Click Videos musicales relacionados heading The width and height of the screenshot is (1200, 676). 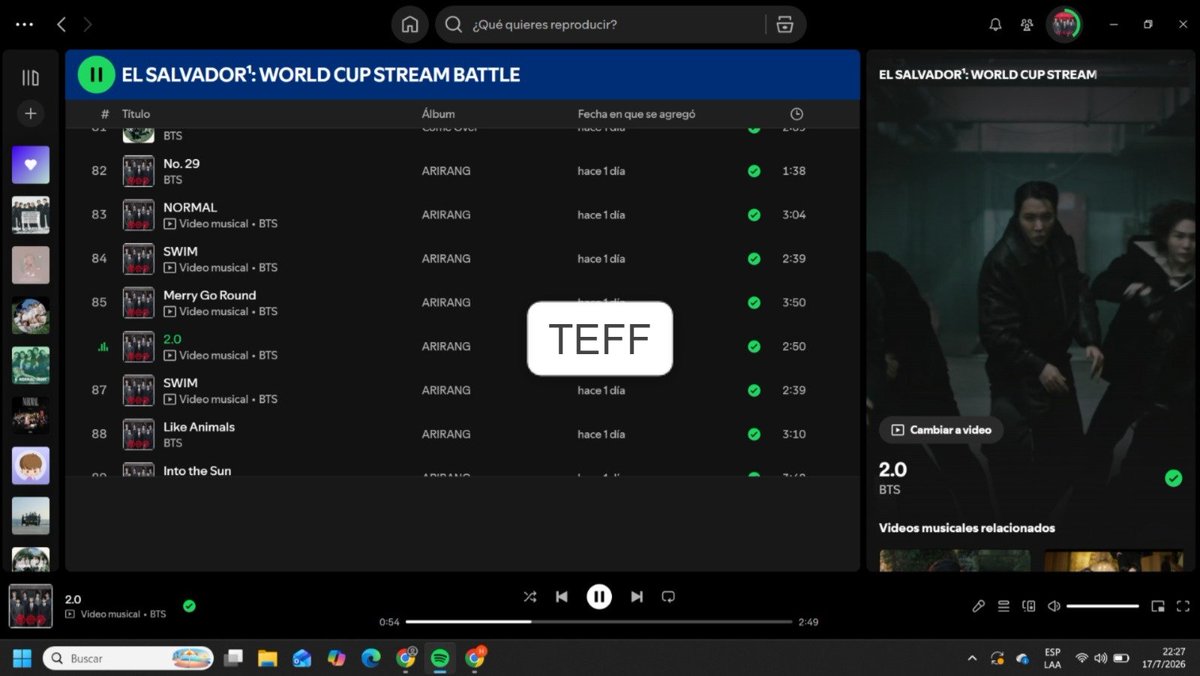tap(967, 528)
